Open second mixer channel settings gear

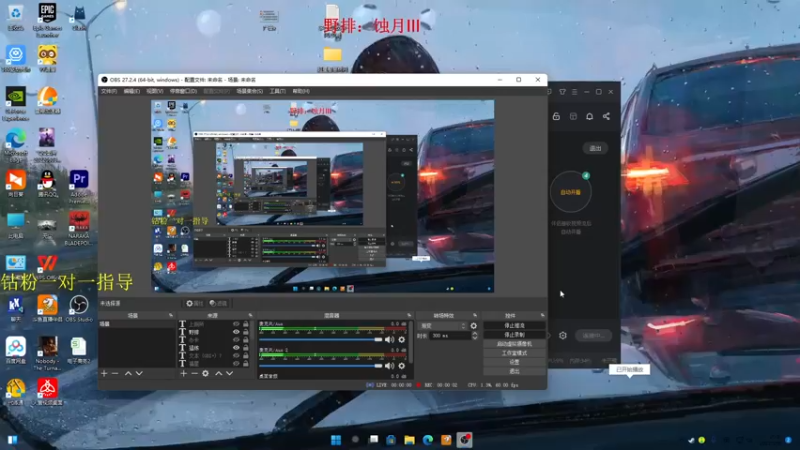(402, 366)
